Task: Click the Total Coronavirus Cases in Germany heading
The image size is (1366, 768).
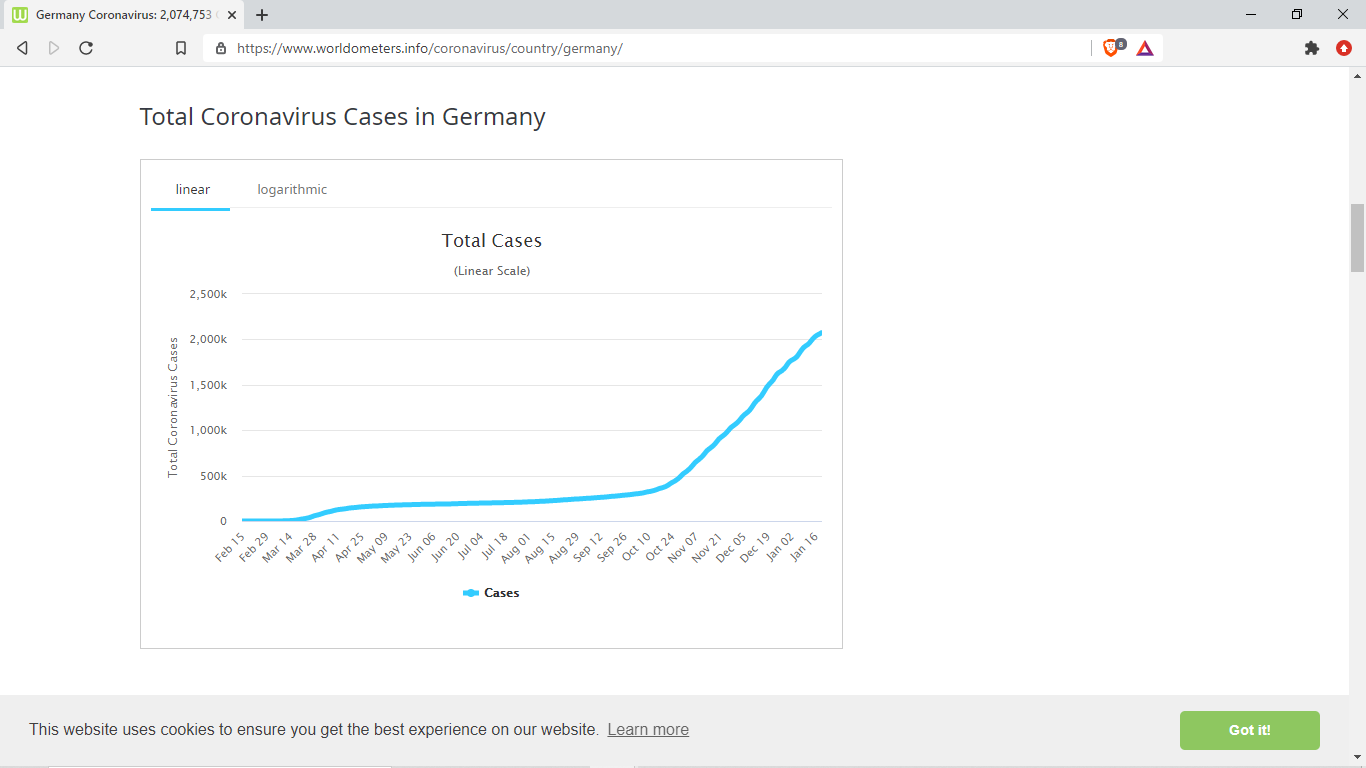Action: click(343, 117)
